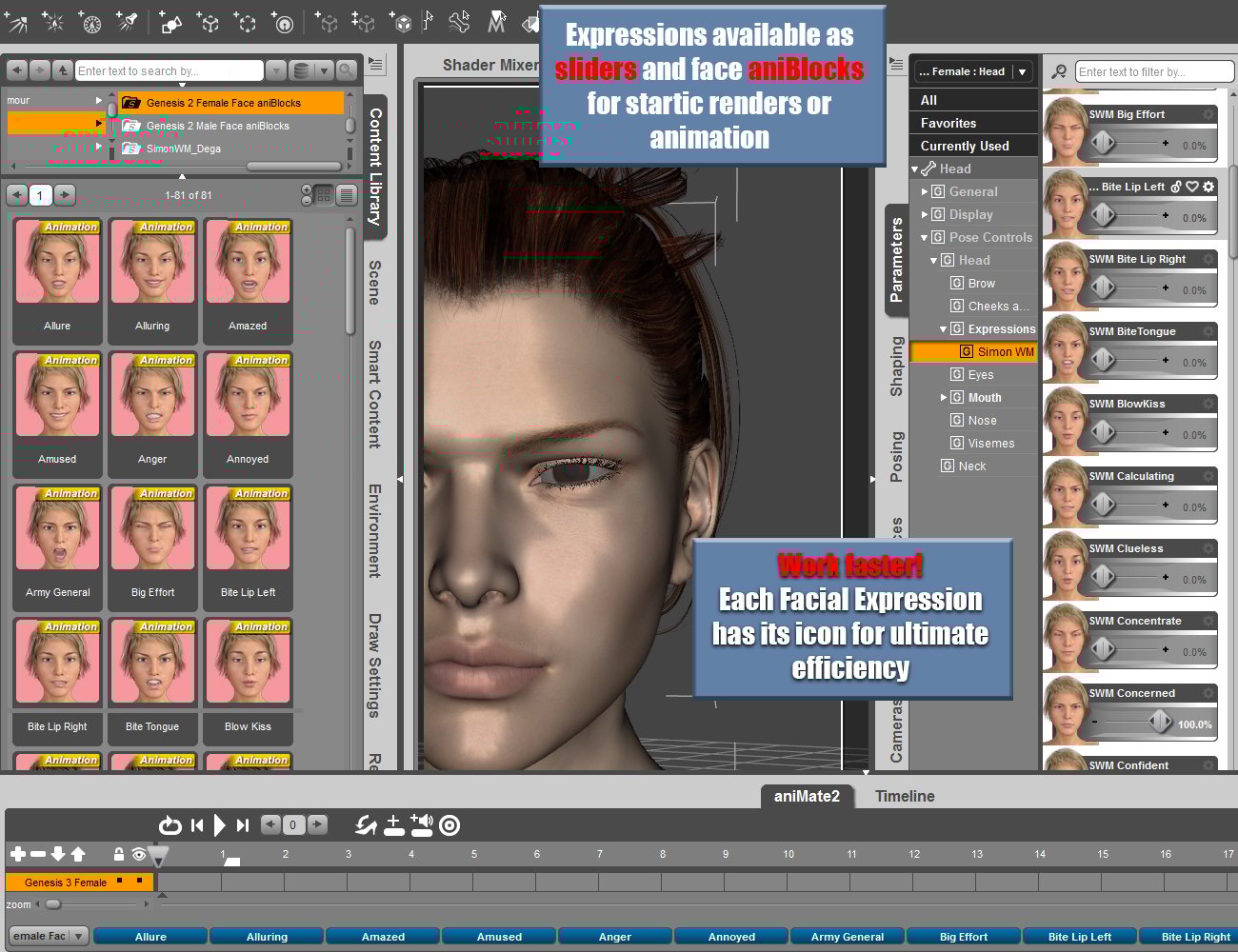Switch to the Timeline tab

[x=905, y=796]
